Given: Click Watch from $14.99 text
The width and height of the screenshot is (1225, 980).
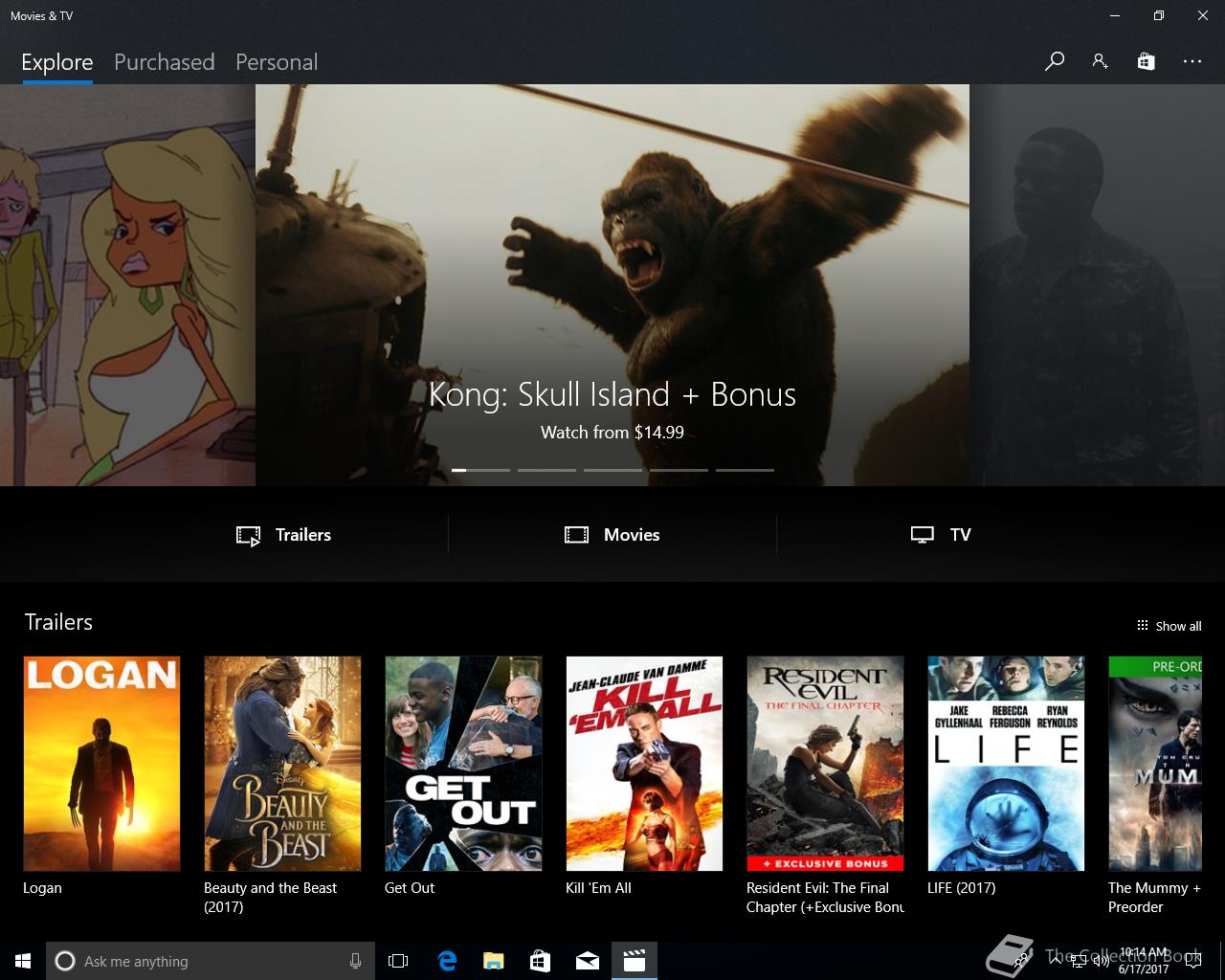Looking at the screenshot, I should [x=612, y=433].
